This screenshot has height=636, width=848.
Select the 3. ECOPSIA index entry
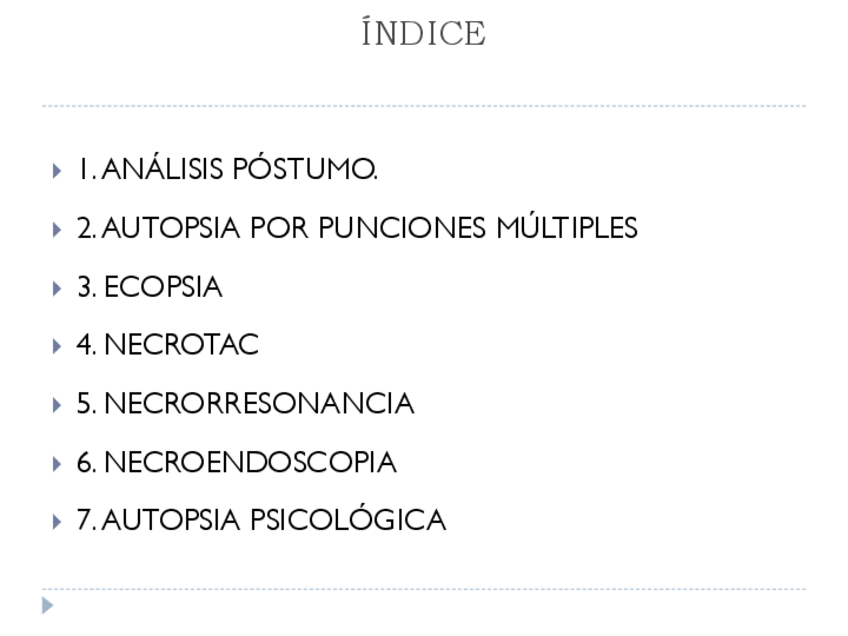[x=150, y=288]
